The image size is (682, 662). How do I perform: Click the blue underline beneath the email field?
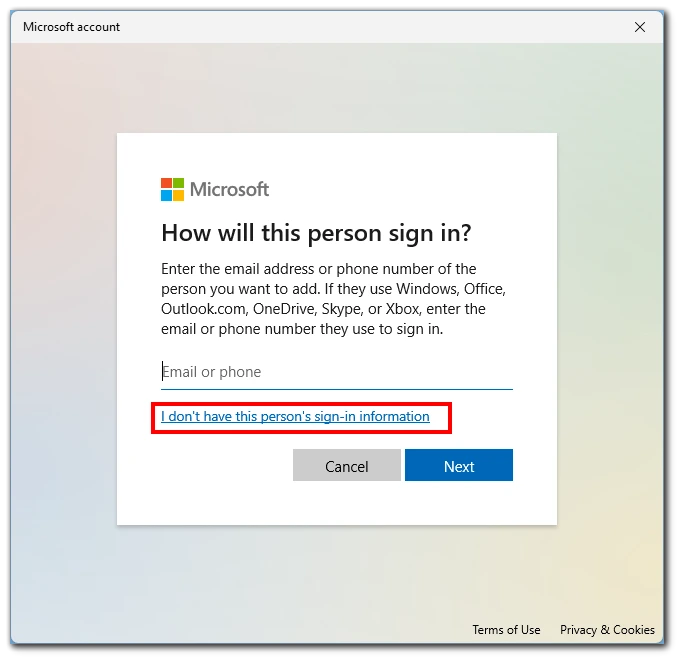[x=336, y=388]
